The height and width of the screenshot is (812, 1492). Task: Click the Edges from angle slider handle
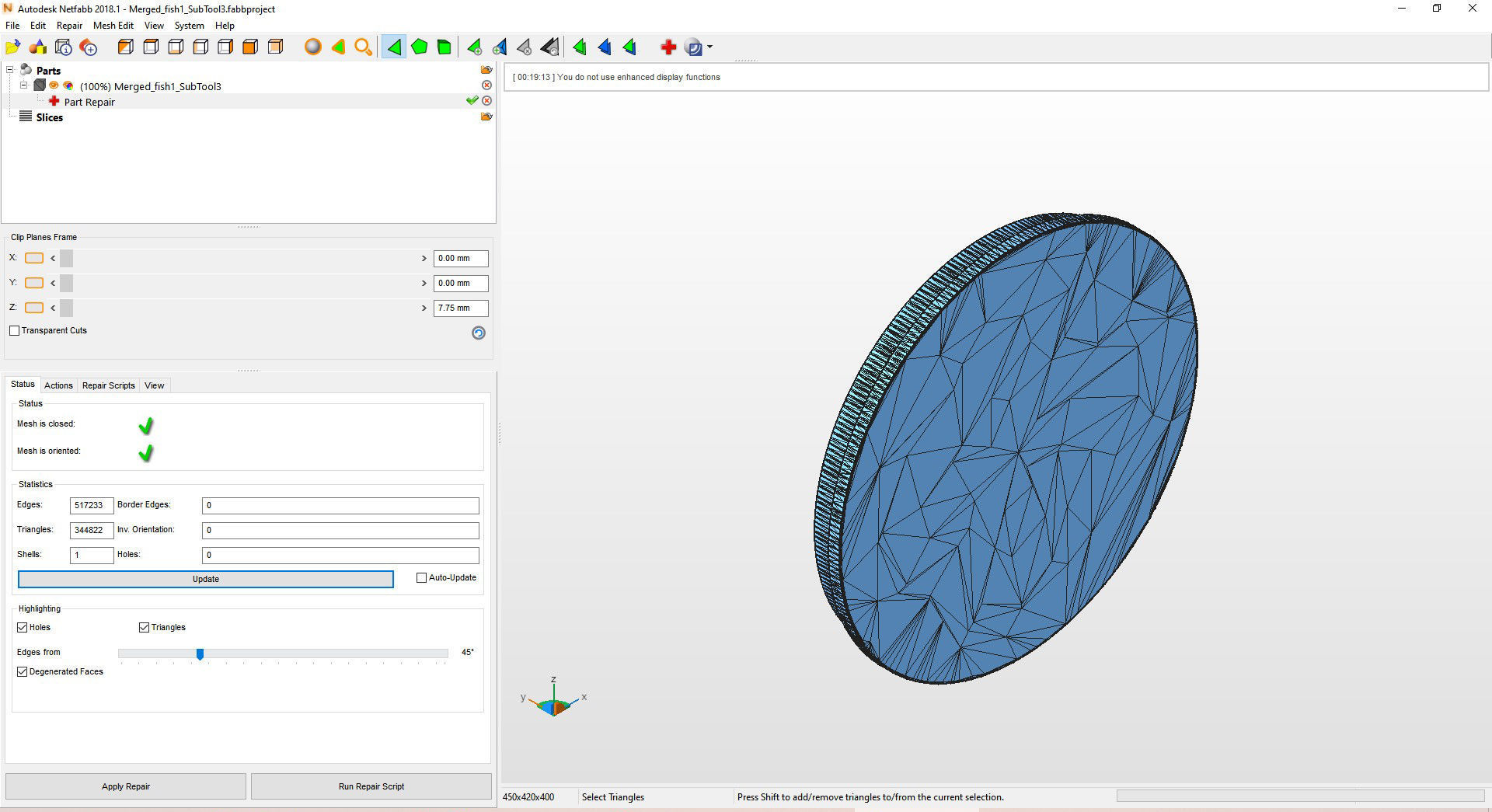[x=200, y=654]
